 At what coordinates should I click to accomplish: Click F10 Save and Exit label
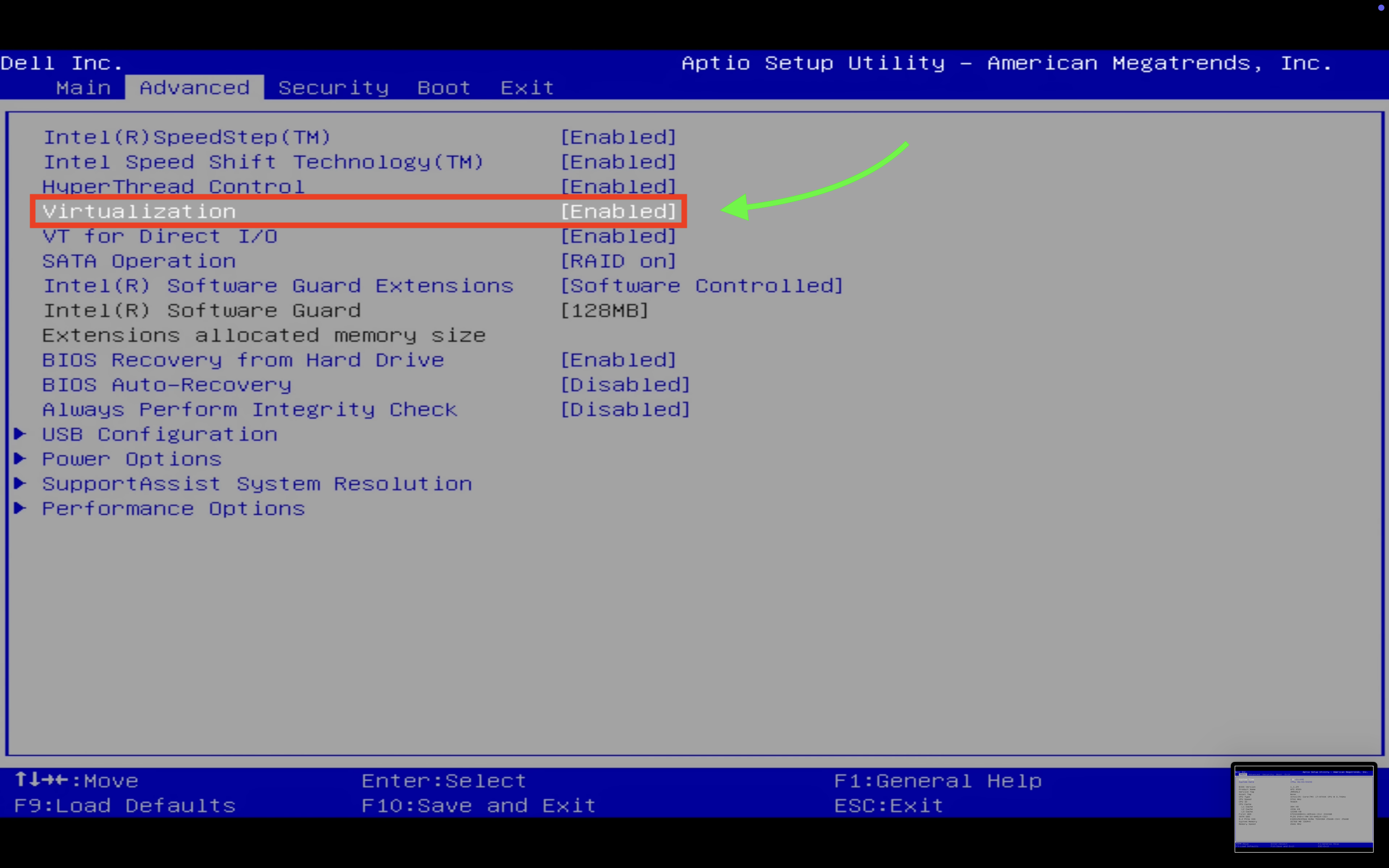[478, 805]
